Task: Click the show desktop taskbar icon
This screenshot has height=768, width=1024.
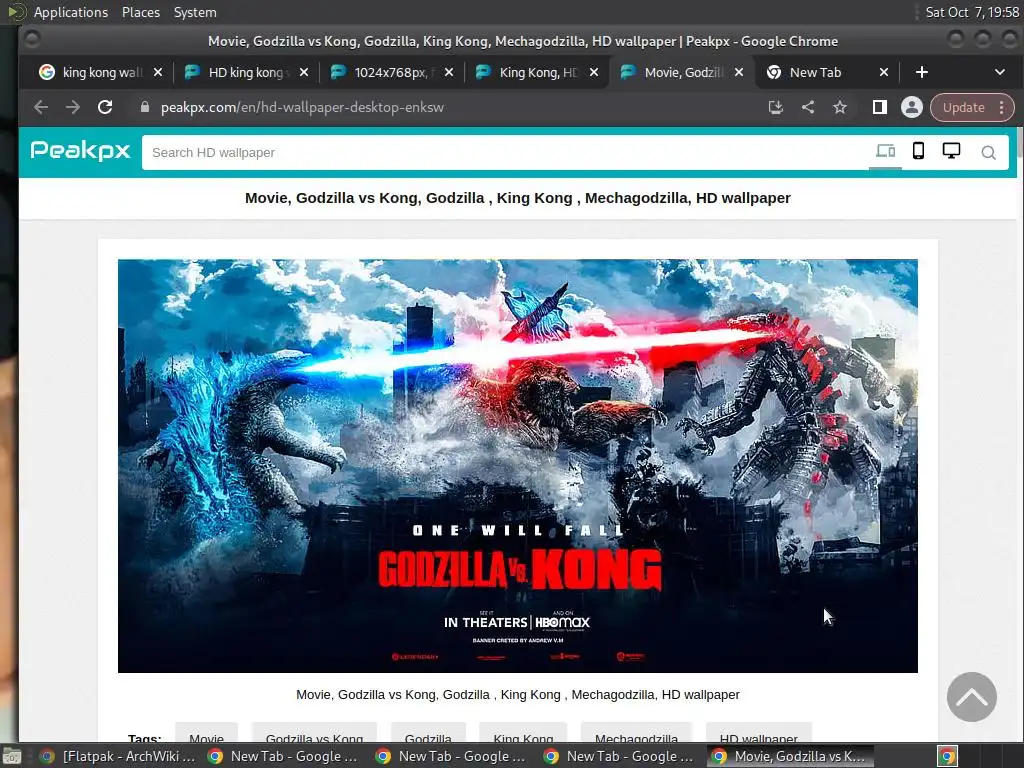Action: [12, 756]
